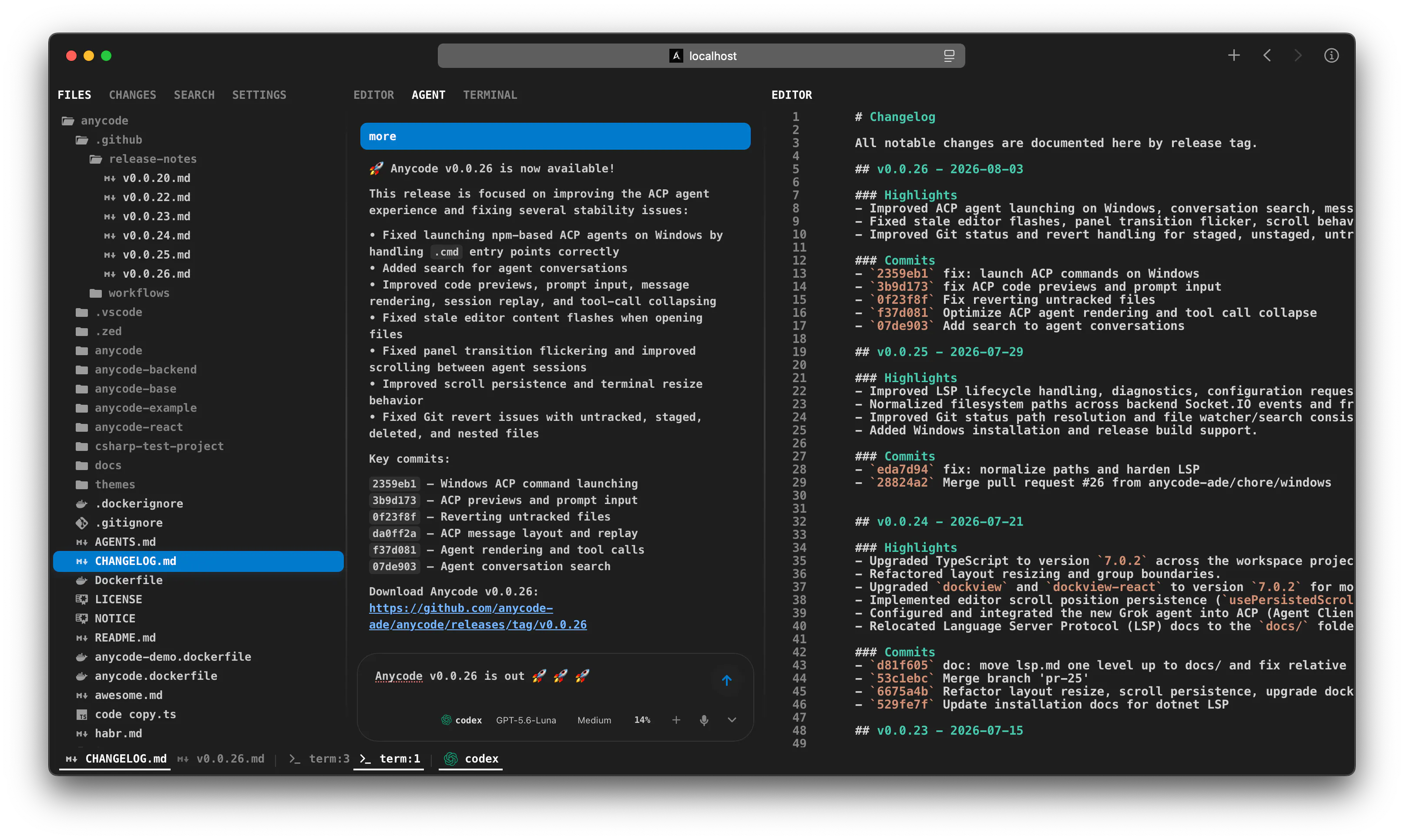Collapse the .github folder

[x=110, y=140]
